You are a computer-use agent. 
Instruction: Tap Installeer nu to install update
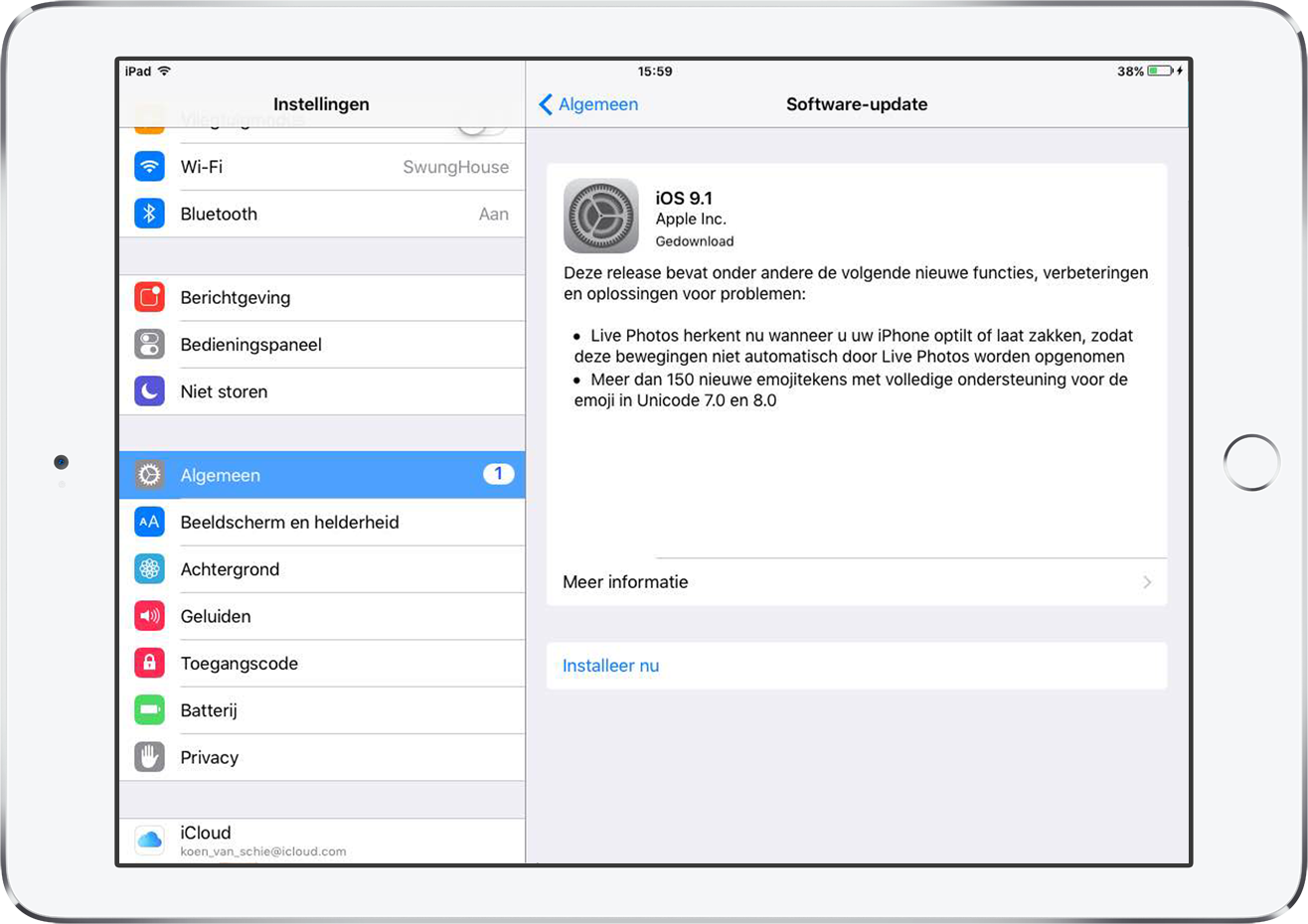(857, 666)
